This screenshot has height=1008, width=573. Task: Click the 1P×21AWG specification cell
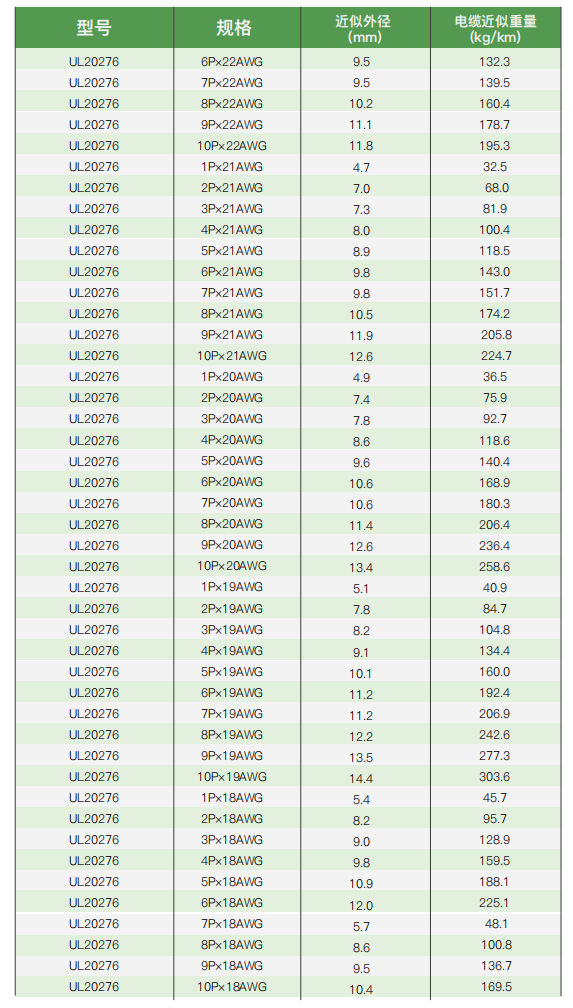point(232,167)
